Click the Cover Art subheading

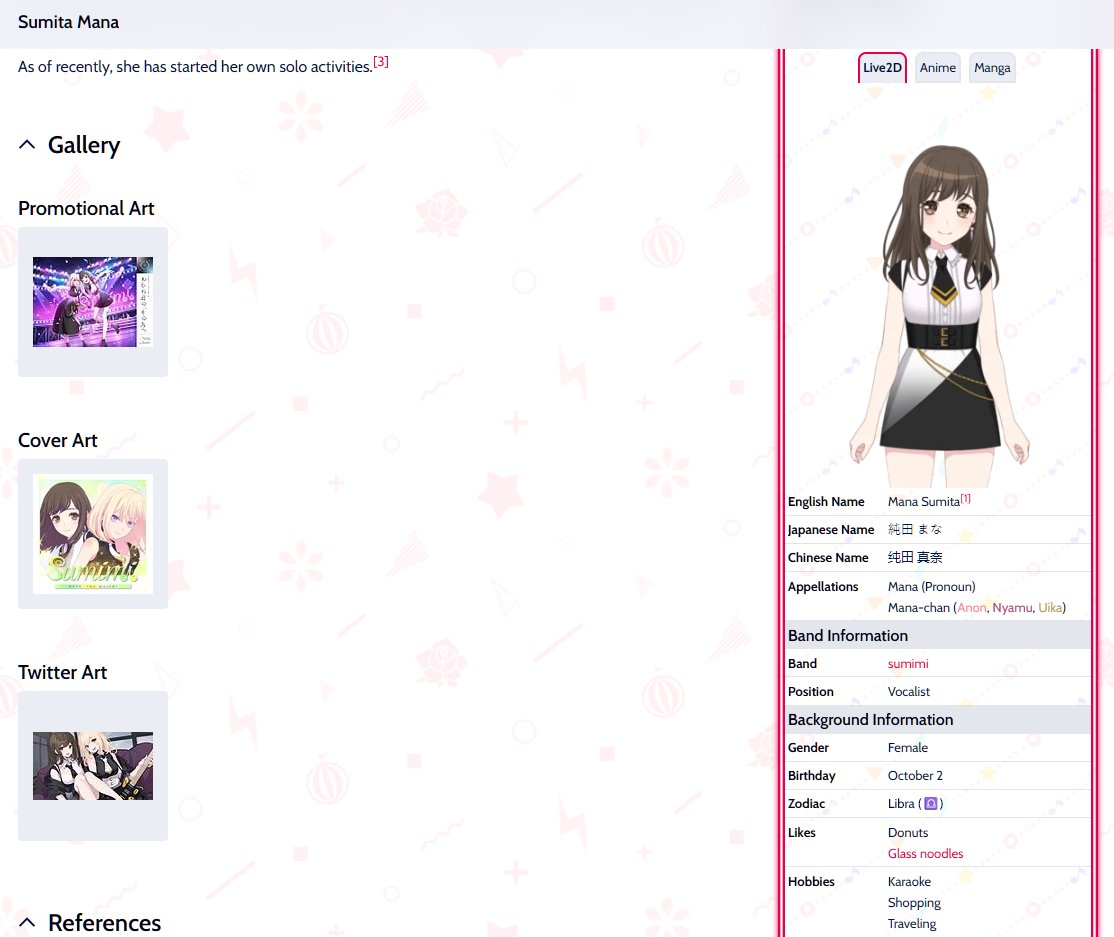pyautogui.click(x=58, y=440)
